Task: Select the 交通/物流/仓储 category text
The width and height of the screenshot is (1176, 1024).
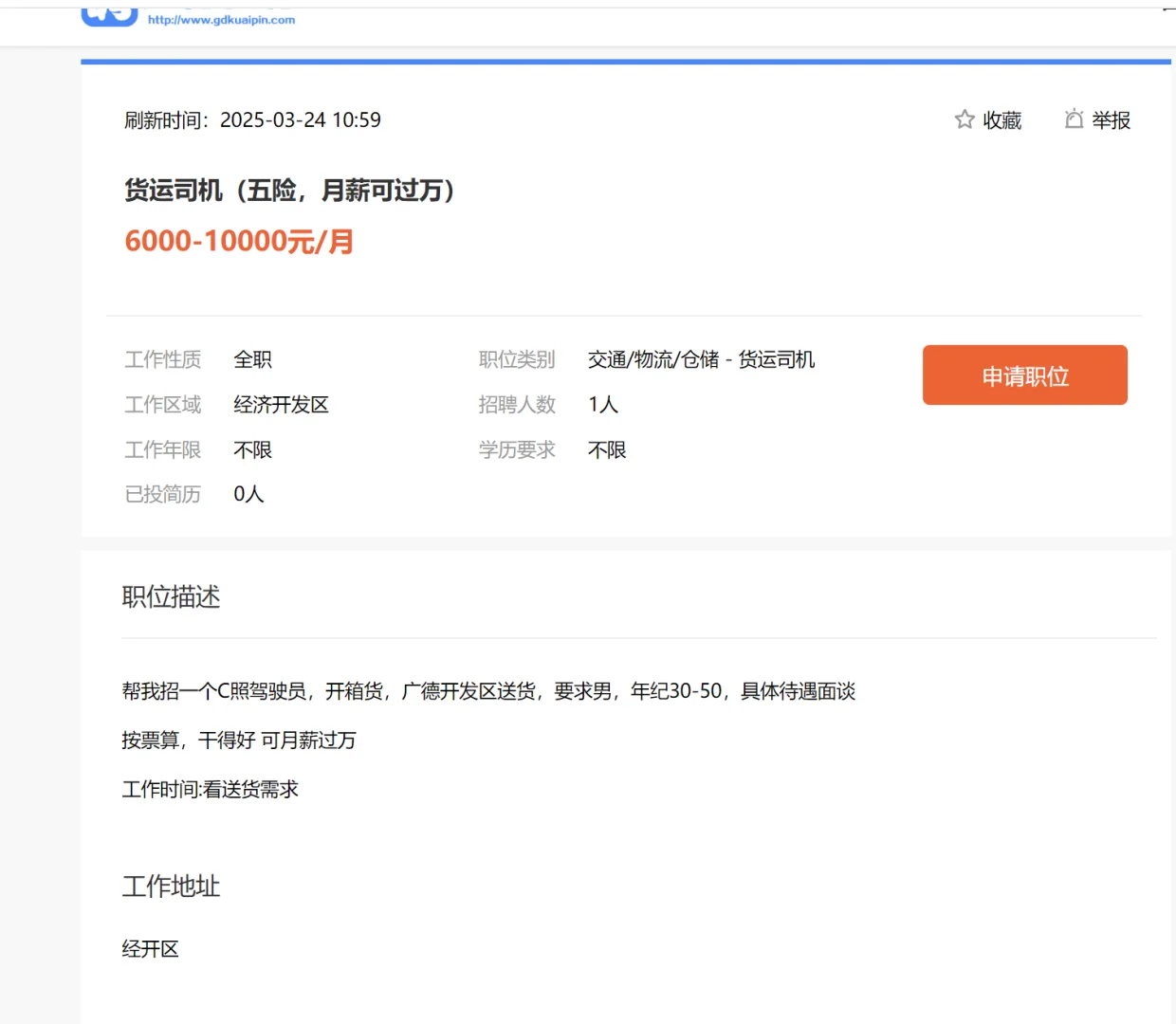Action: tap(654, 359)
